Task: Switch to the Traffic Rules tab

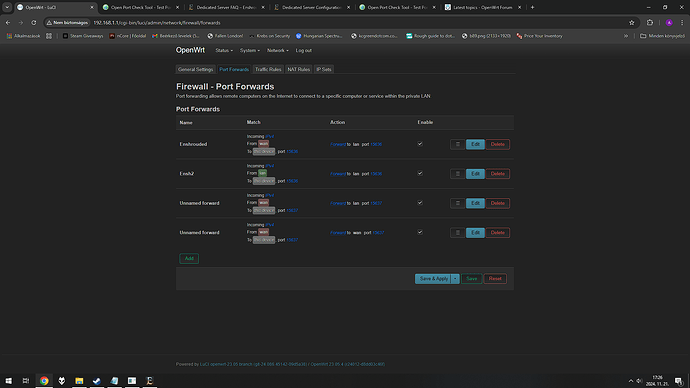Action: (268, 70)
